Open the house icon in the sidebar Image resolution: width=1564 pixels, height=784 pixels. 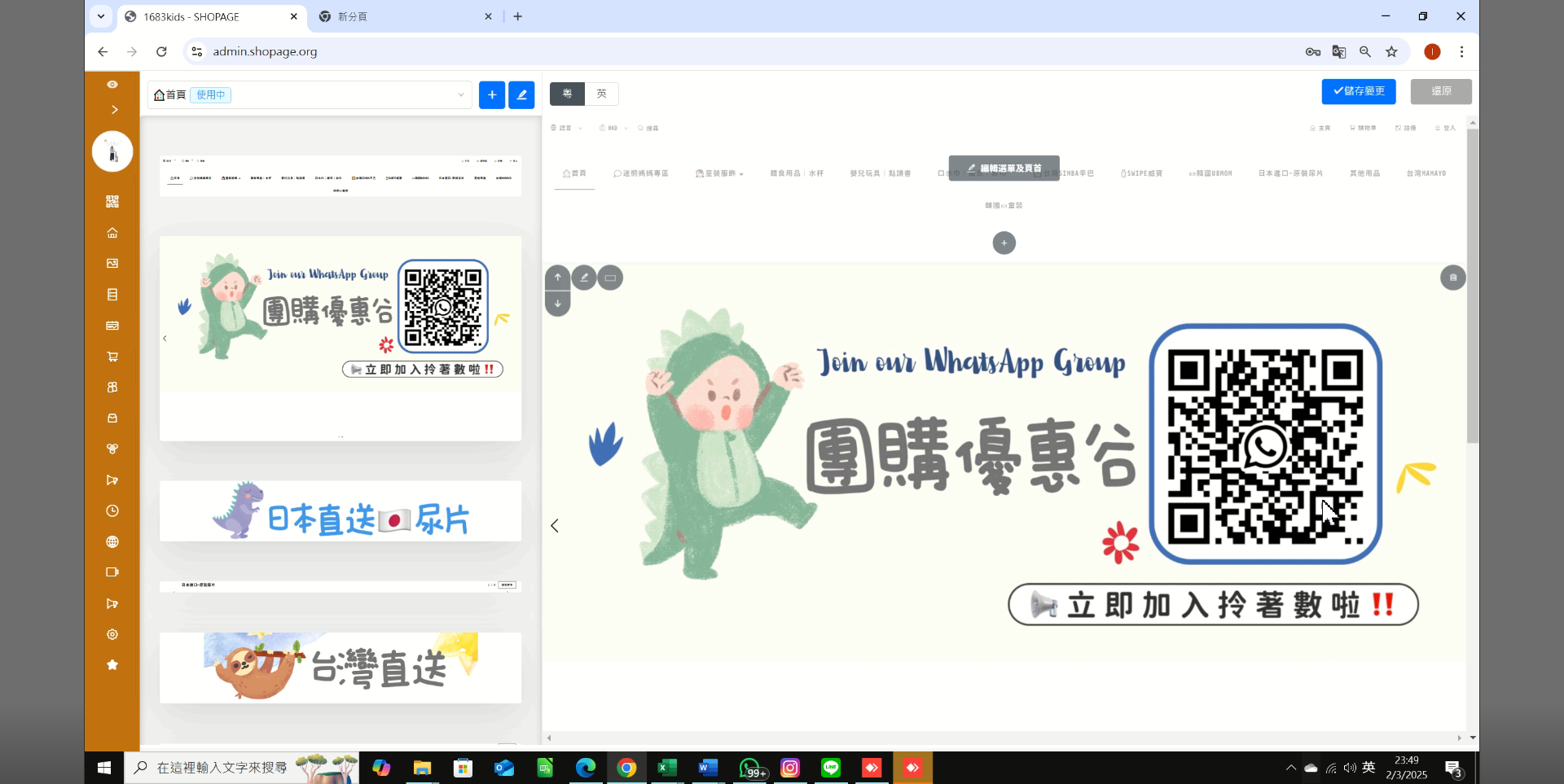click(112, 233)
